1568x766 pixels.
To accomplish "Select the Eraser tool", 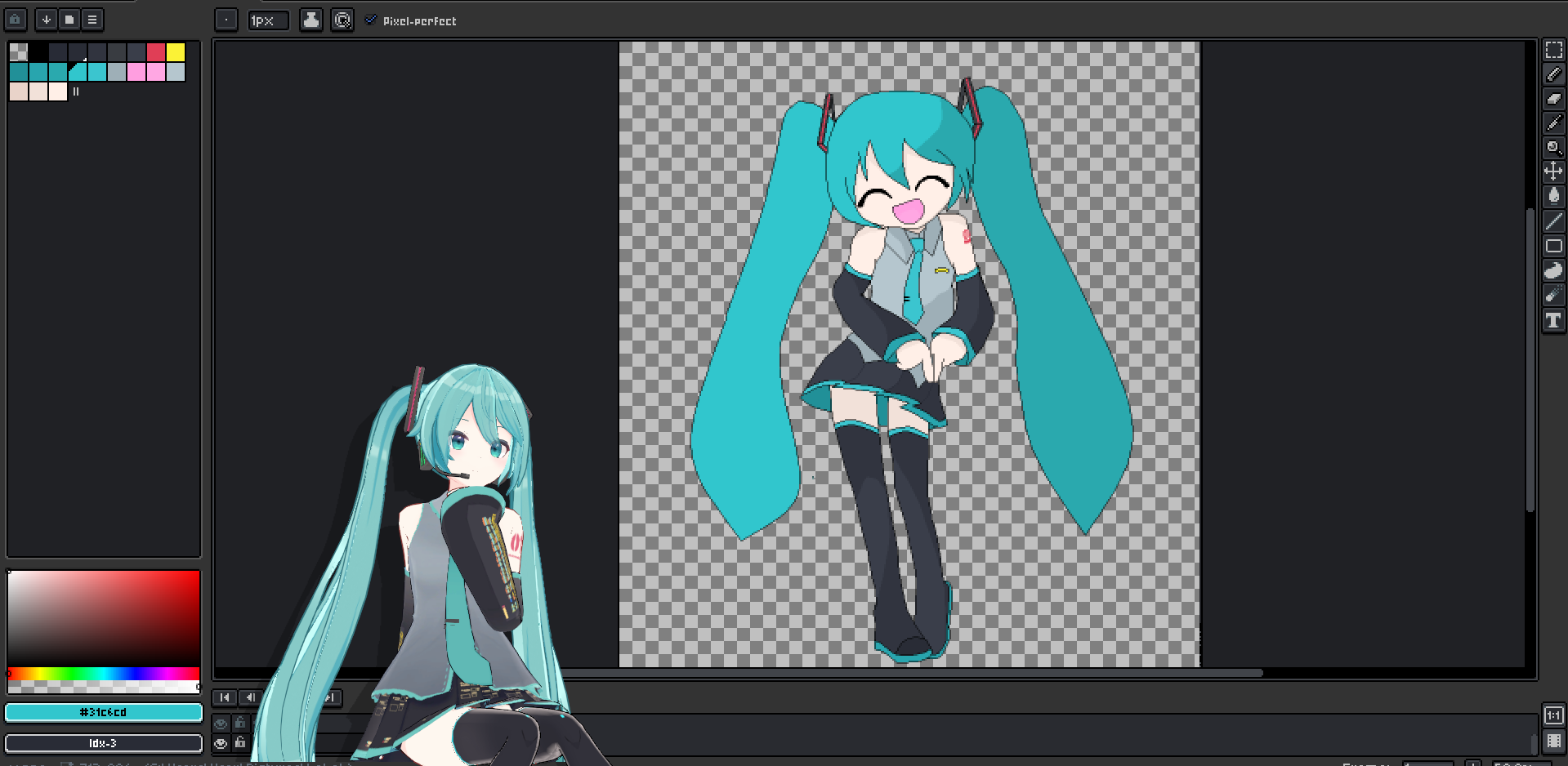I will click(x=1553, y=99).
